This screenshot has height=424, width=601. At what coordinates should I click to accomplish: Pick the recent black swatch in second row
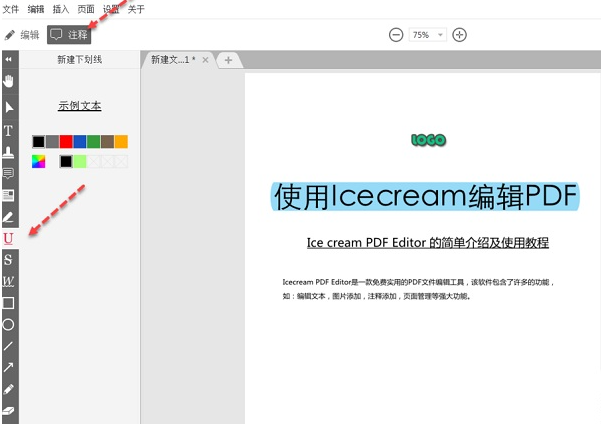[66, 161]
